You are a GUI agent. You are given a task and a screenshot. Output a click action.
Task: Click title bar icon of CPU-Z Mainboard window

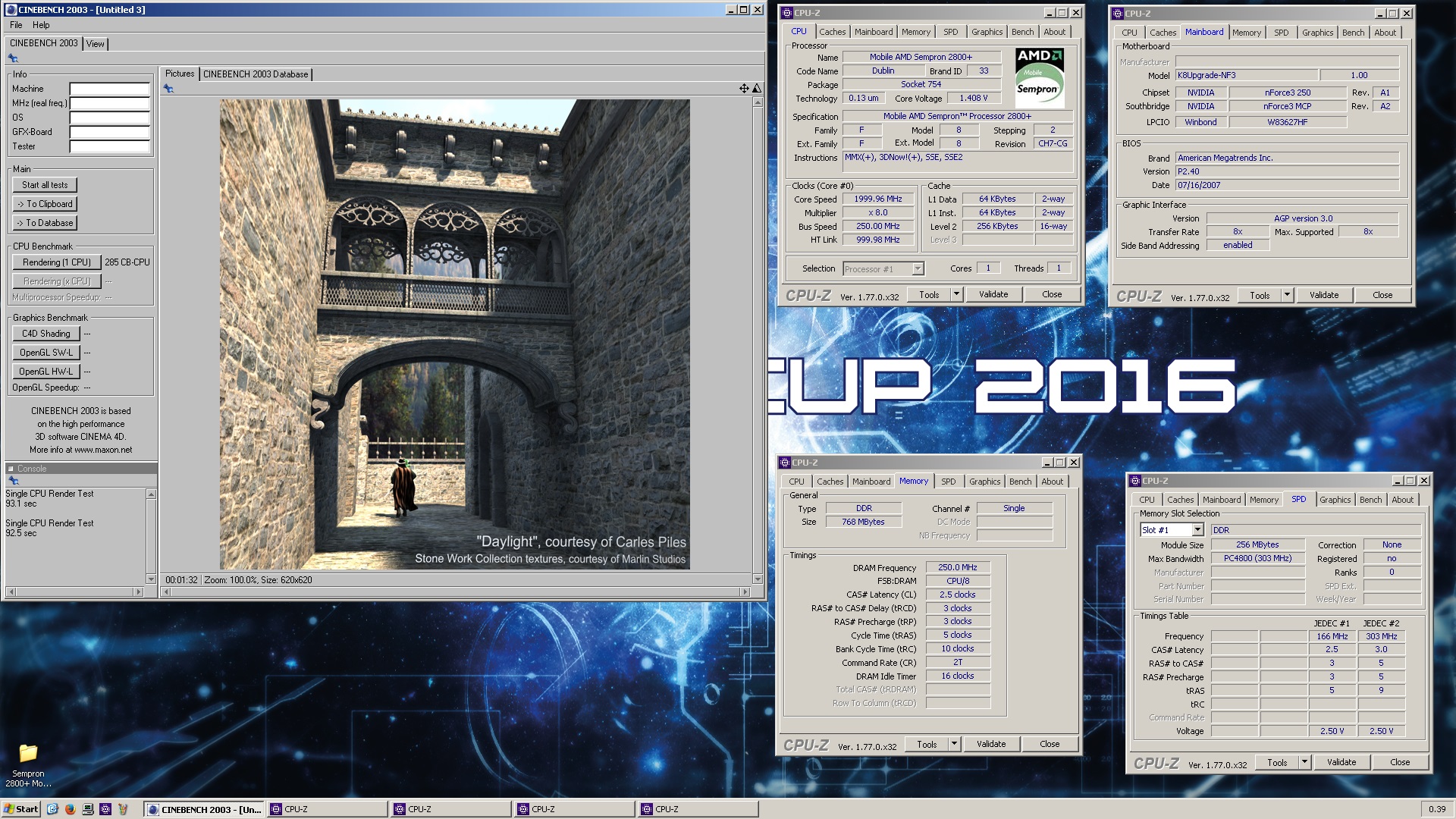click(1118, 14)
